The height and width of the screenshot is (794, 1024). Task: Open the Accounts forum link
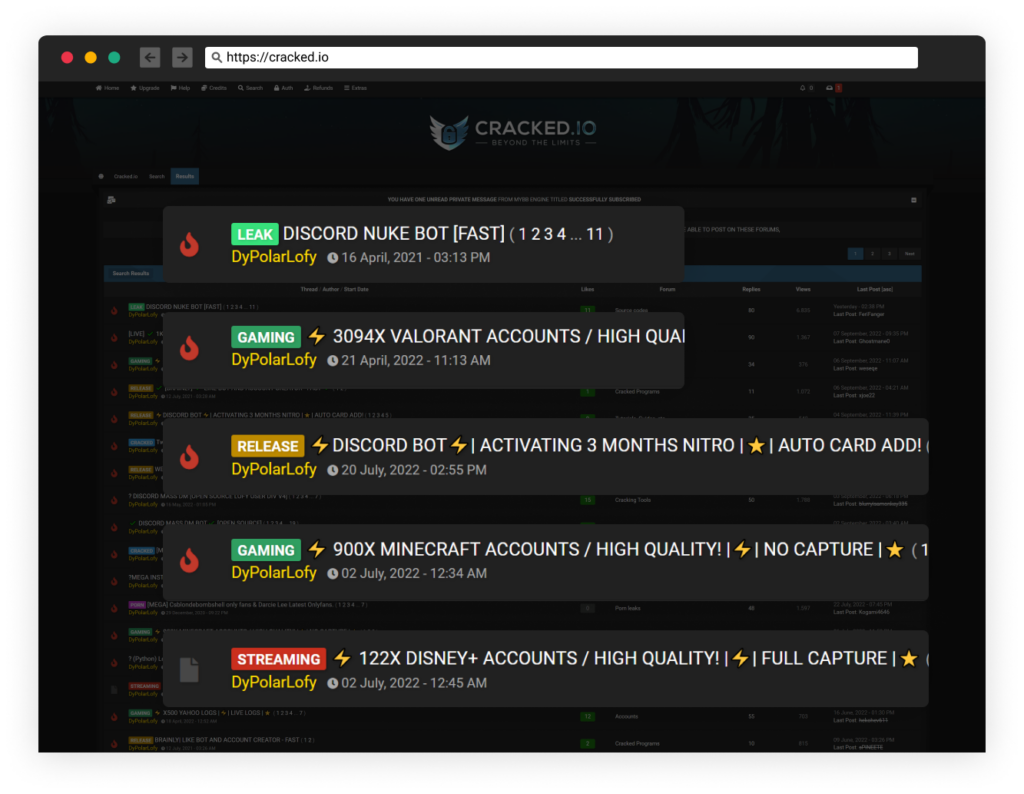[x=626, y=716]
